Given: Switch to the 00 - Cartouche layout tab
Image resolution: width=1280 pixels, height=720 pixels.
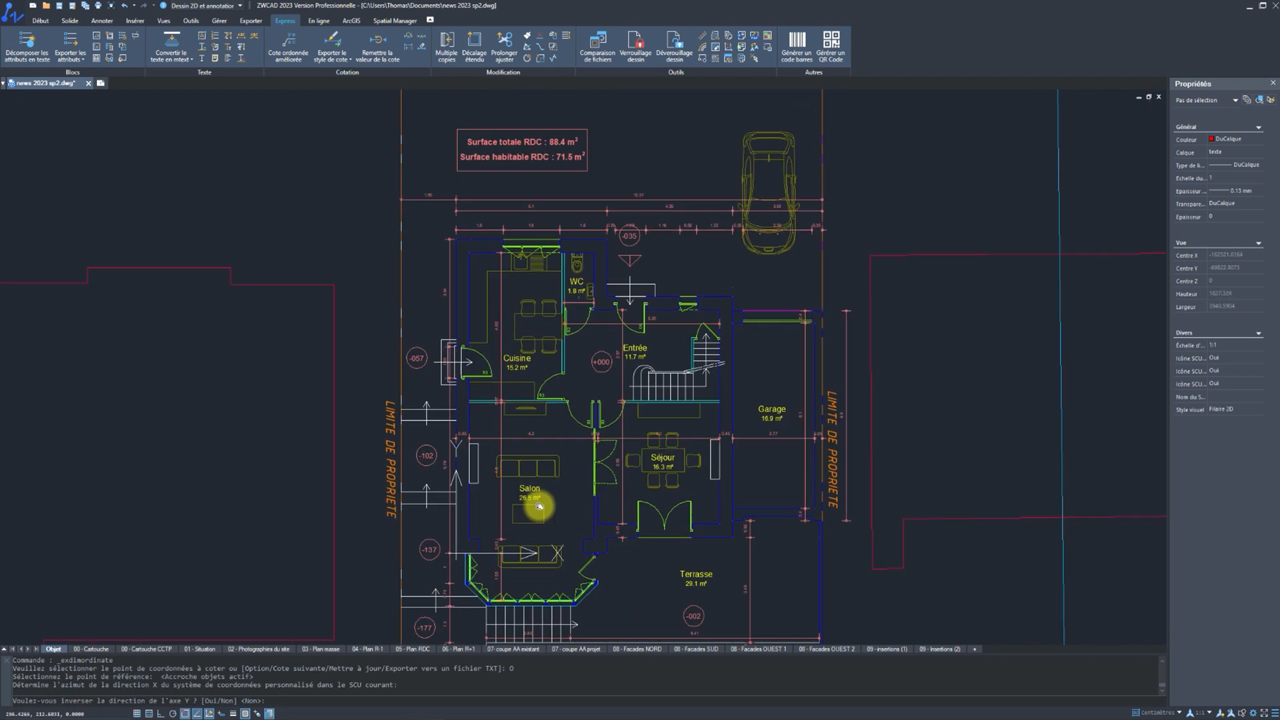Looking at the screenshot, I should (90, 649).
